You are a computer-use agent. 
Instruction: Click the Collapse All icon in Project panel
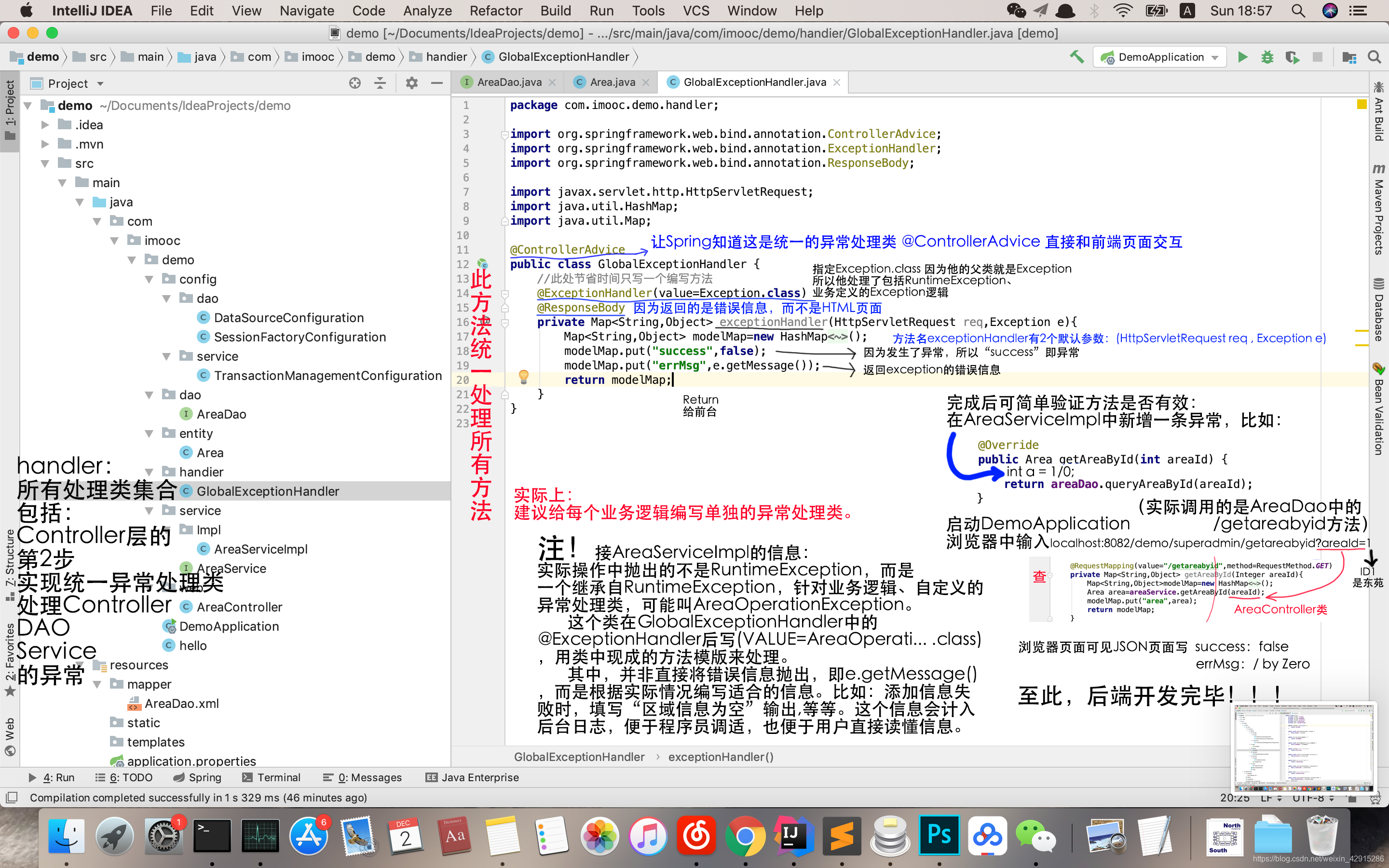(x=380, y=83)
